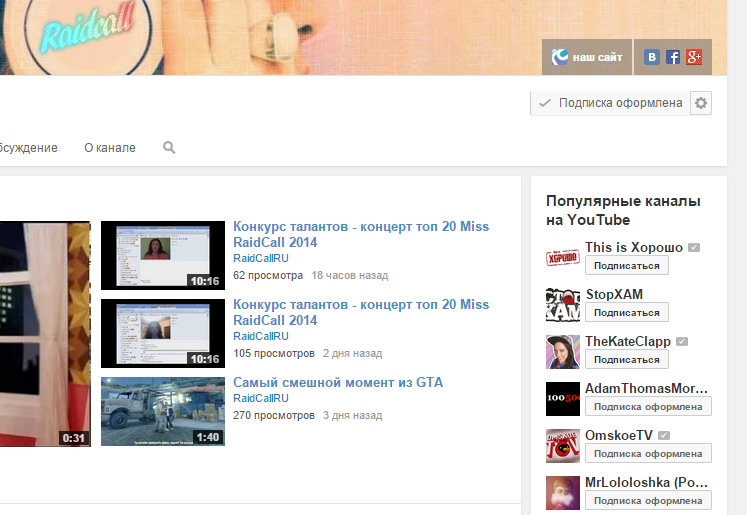747x515 pixels.
Task: Click thumbnail of video posted 18 часов назад
Action: click(x=163, y=255)
